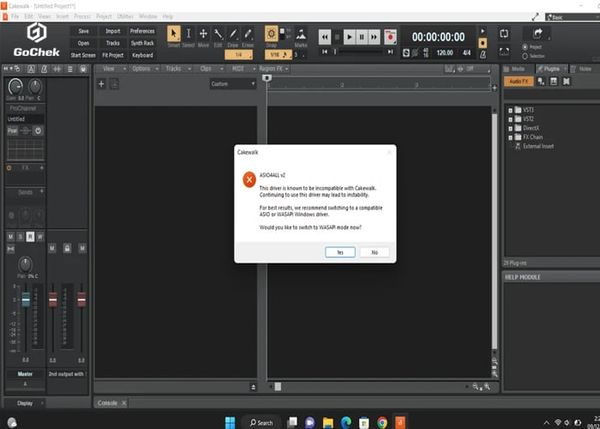The width and height of the screenshot is (600, 429).
Task: Select the Selection radio option
Action: [x=525, y=56]
